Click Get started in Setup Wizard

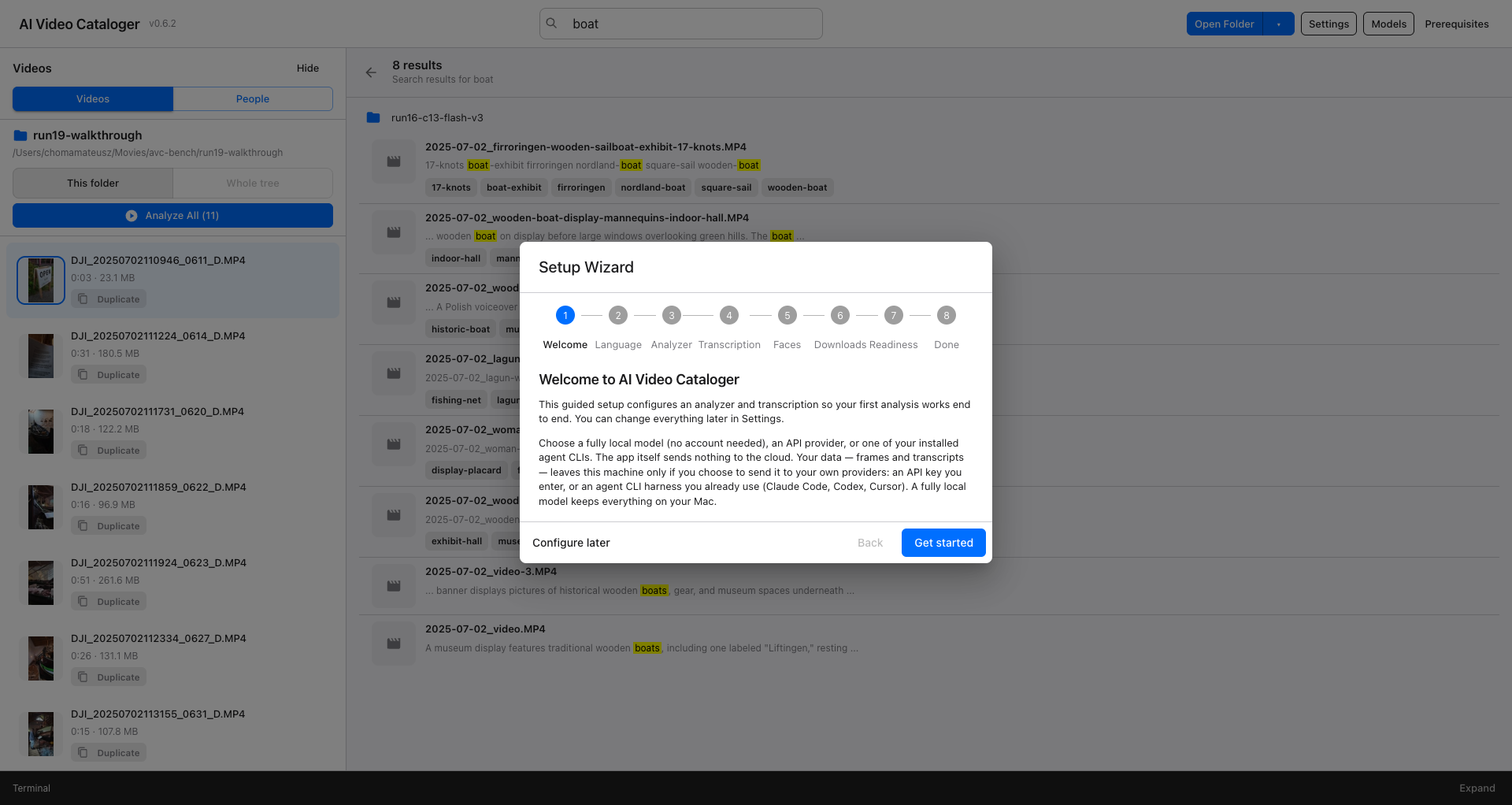coord(943,543)
